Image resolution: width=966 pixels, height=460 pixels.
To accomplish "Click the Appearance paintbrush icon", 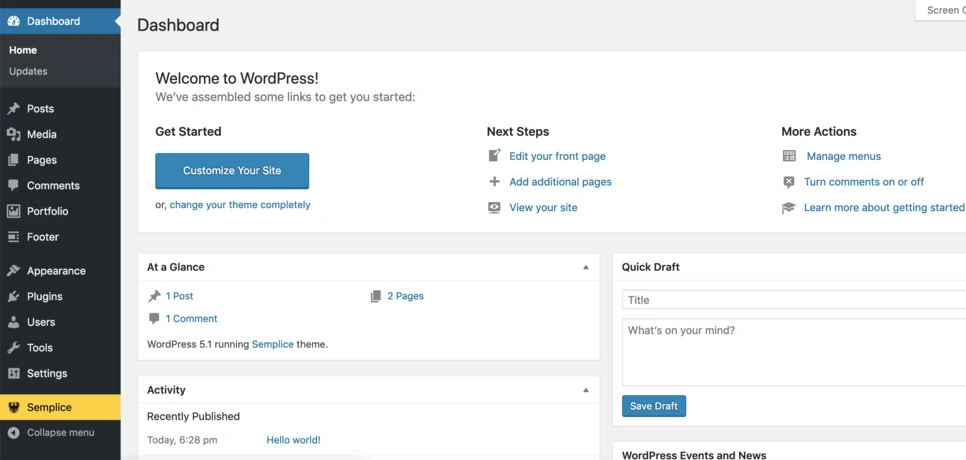I will (13, 271).
